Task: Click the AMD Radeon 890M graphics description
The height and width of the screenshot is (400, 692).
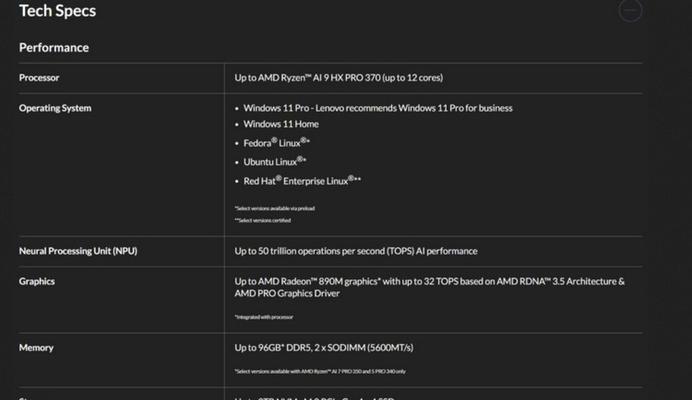Action: pyautogui.click(x=429, y=287)
